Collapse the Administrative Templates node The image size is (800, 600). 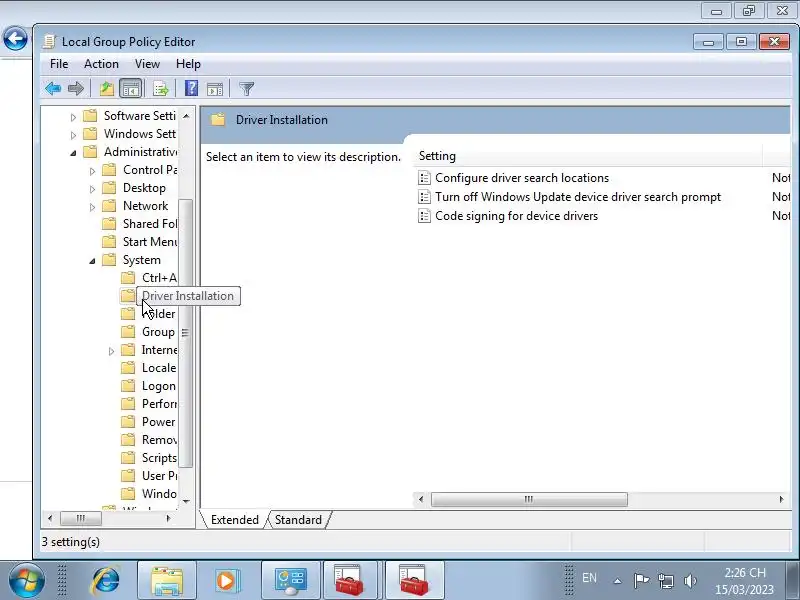(x=73, y=153)
